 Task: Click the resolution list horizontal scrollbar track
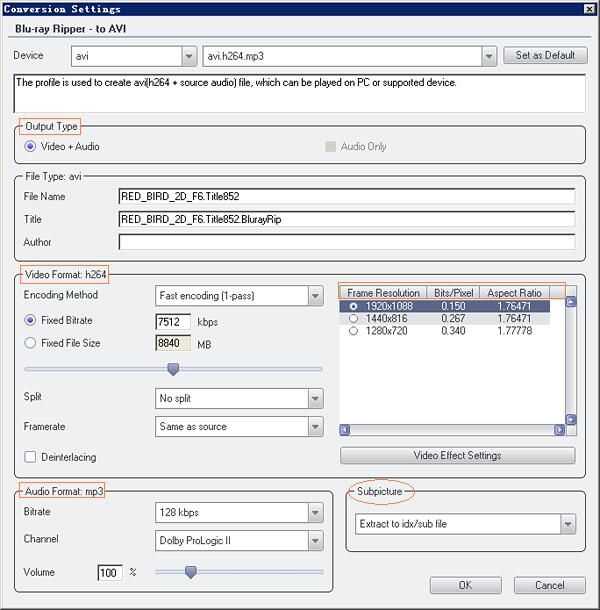[x=452, y=429]
